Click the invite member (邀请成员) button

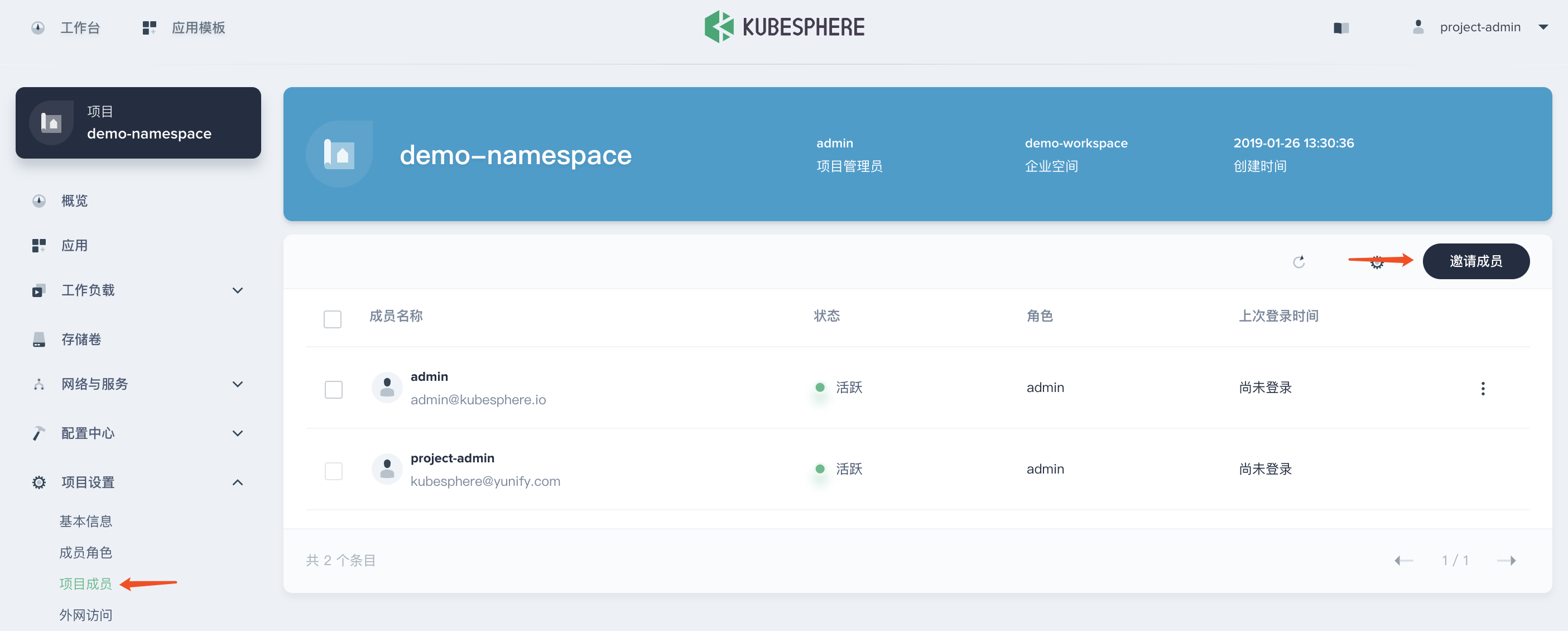(x=1475, y=261)
